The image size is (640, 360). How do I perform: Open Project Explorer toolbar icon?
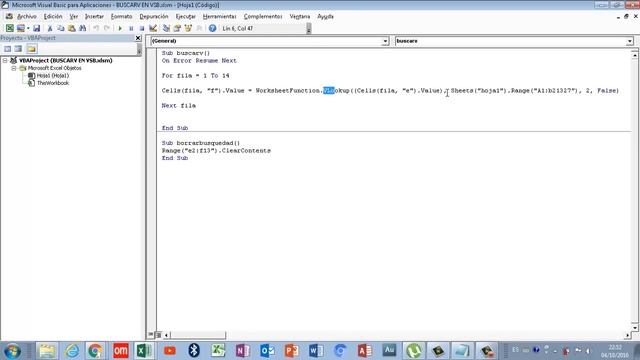[x=166, y=28]
